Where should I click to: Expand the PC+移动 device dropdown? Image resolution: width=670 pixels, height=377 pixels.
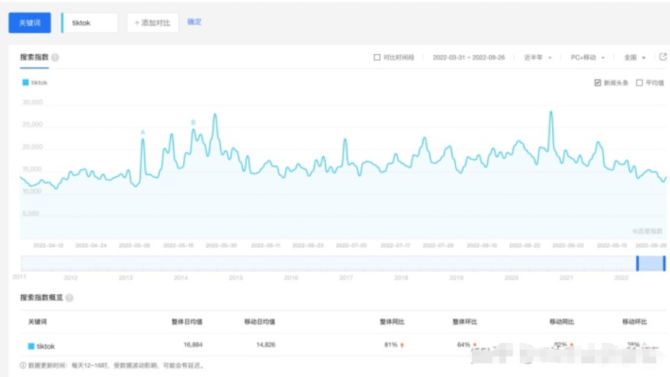588,57
